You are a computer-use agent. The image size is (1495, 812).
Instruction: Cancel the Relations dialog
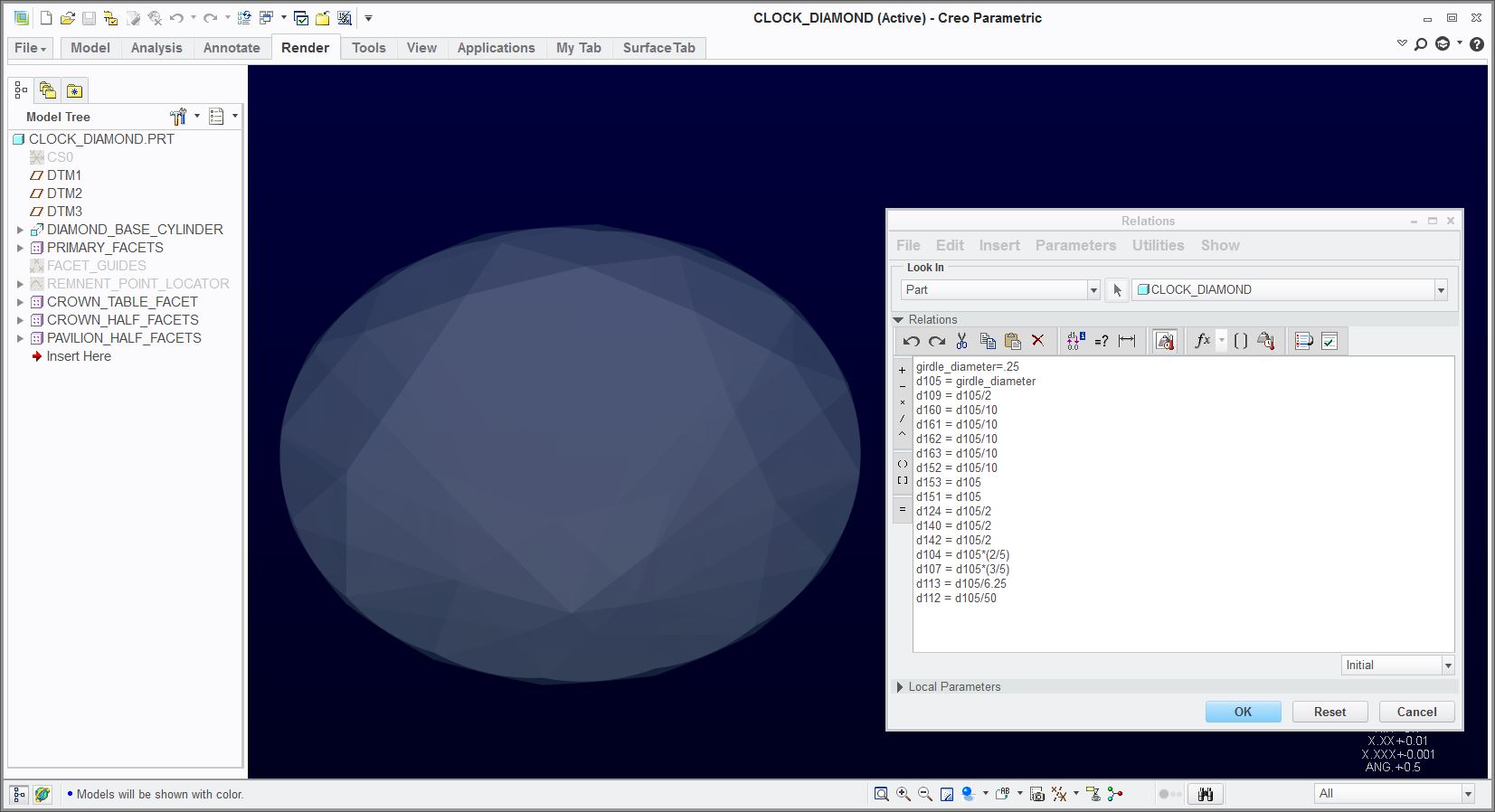[x=1416, y=712]
